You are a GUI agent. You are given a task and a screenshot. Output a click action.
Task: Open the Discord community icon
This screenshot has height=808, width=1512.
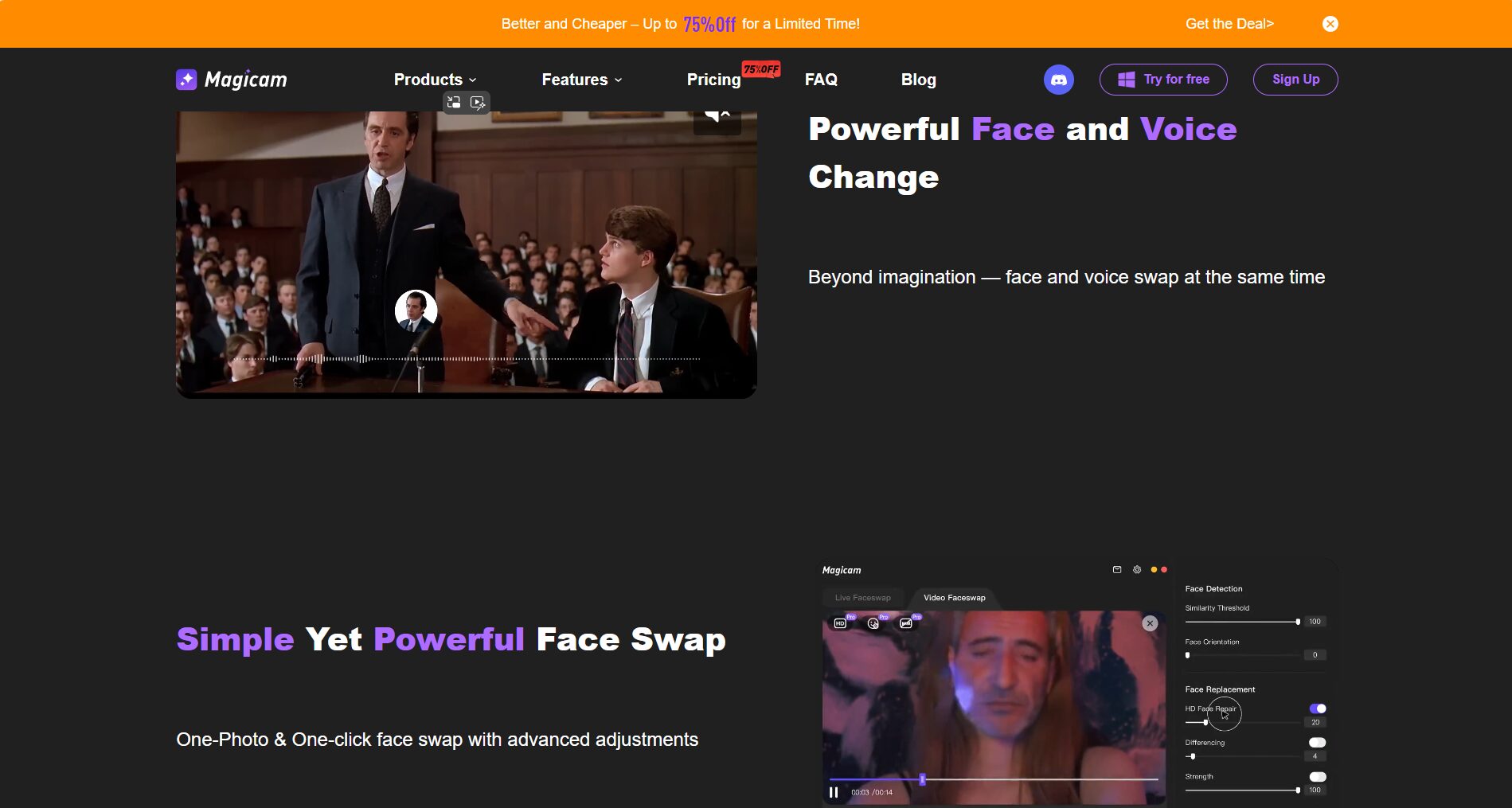pyautogui.click(x=1058, y=80)
